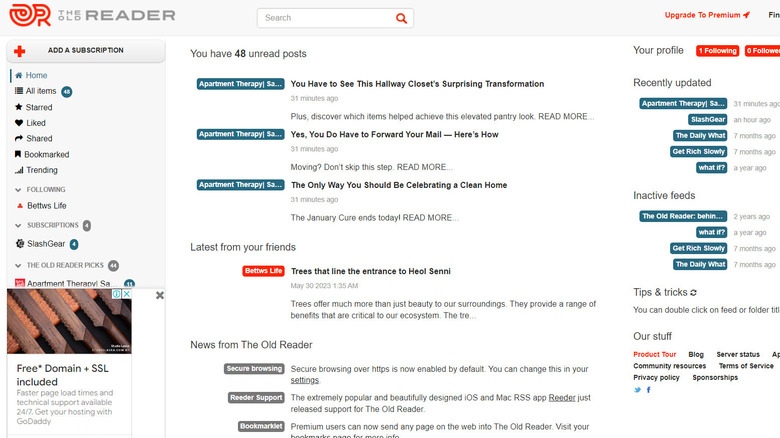
Task: Open the Home sidebar item
Action: click(x=36, y=75)
